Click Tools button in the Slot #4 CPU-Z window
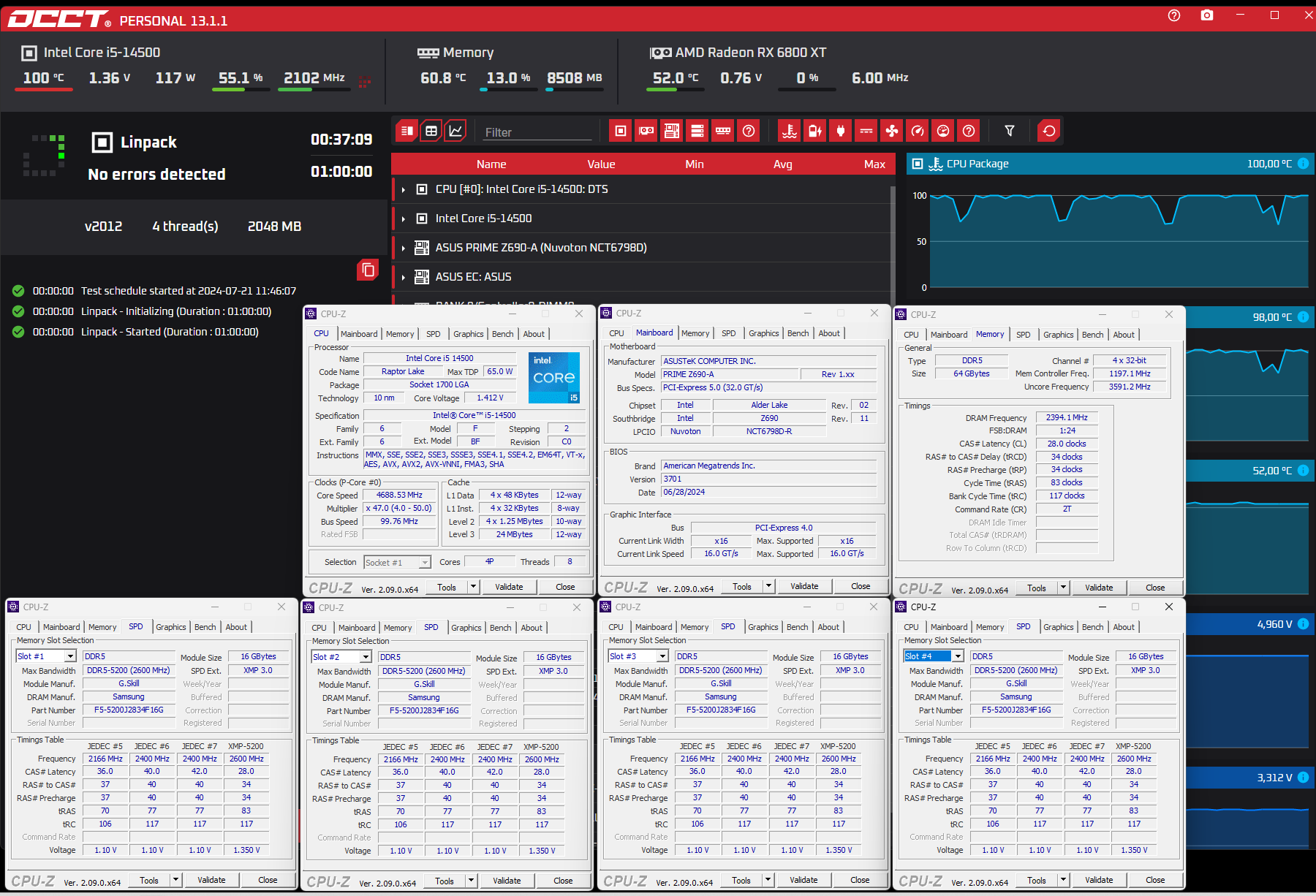 [x=1036, y=881]
